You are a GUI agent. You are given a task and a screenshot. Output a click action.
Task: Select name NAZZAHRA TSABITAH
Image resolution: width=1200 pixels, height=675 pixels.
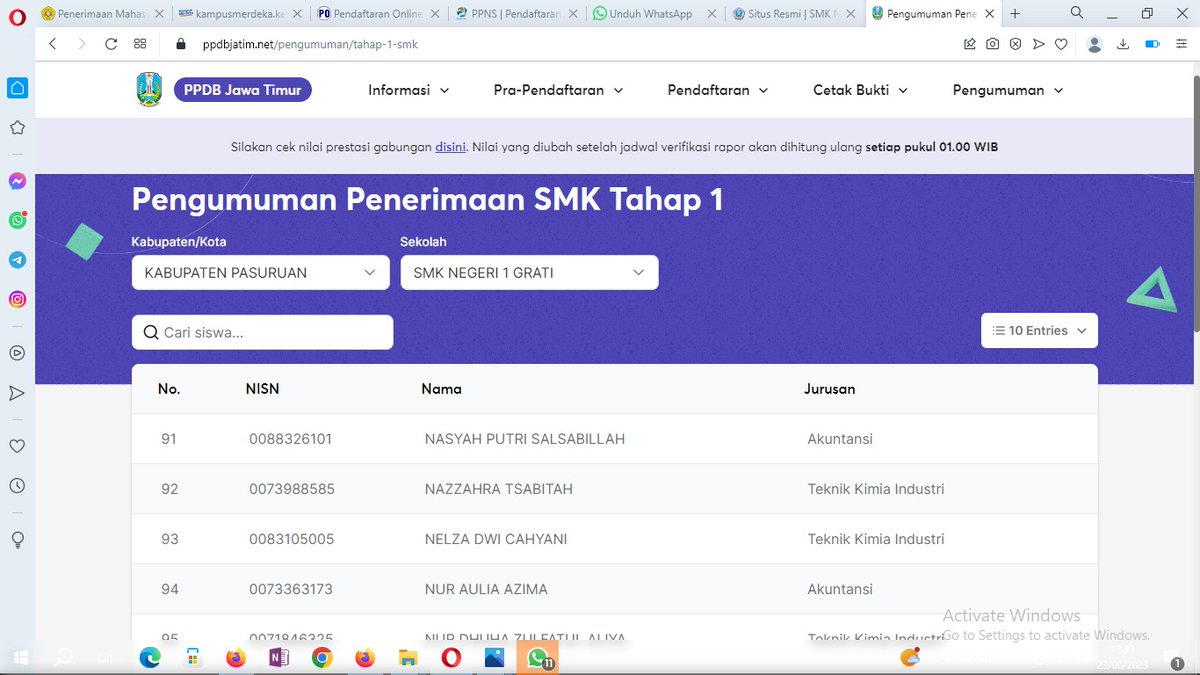click(x=499, y=489)
